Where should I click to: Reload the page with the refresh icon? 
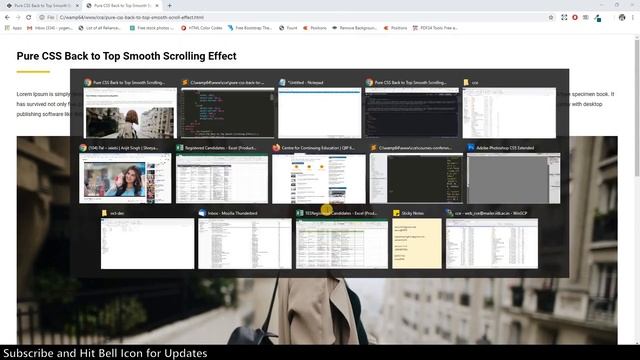29,18
